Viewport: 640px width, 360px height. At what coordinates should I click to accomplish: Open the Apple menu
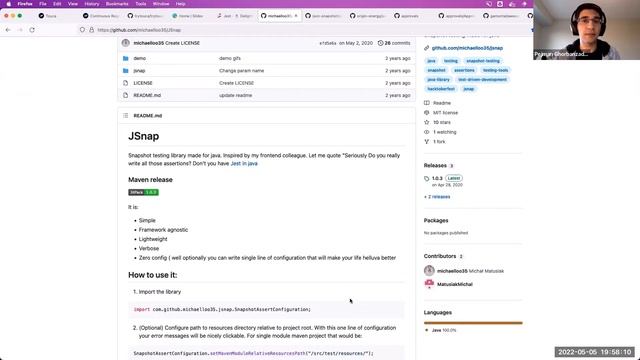[9, 4]
